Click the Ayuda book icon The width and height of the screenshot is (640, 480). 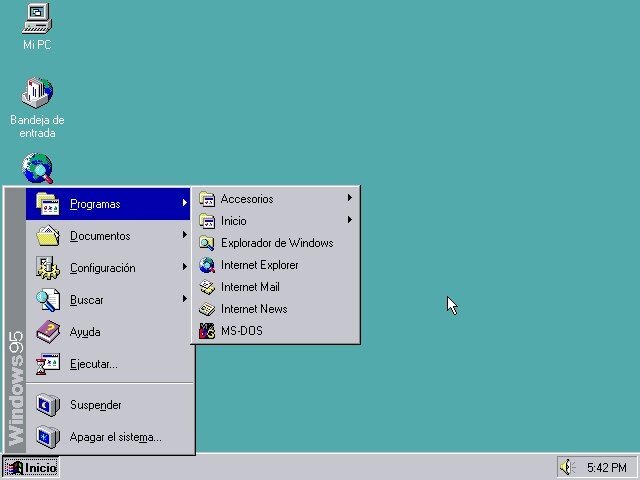tap(47, 331)
